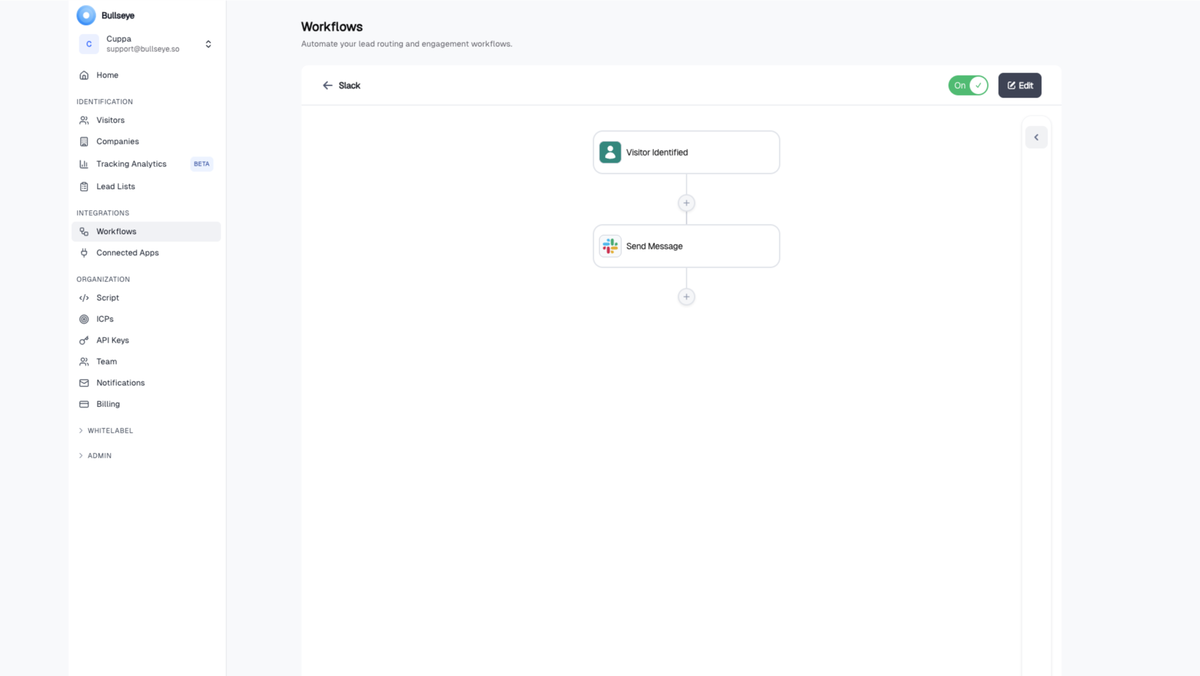Image resolution: width=1200 pixels, height=676 pixels.
Task: Expand the ADMIN section
Action: 97,455
